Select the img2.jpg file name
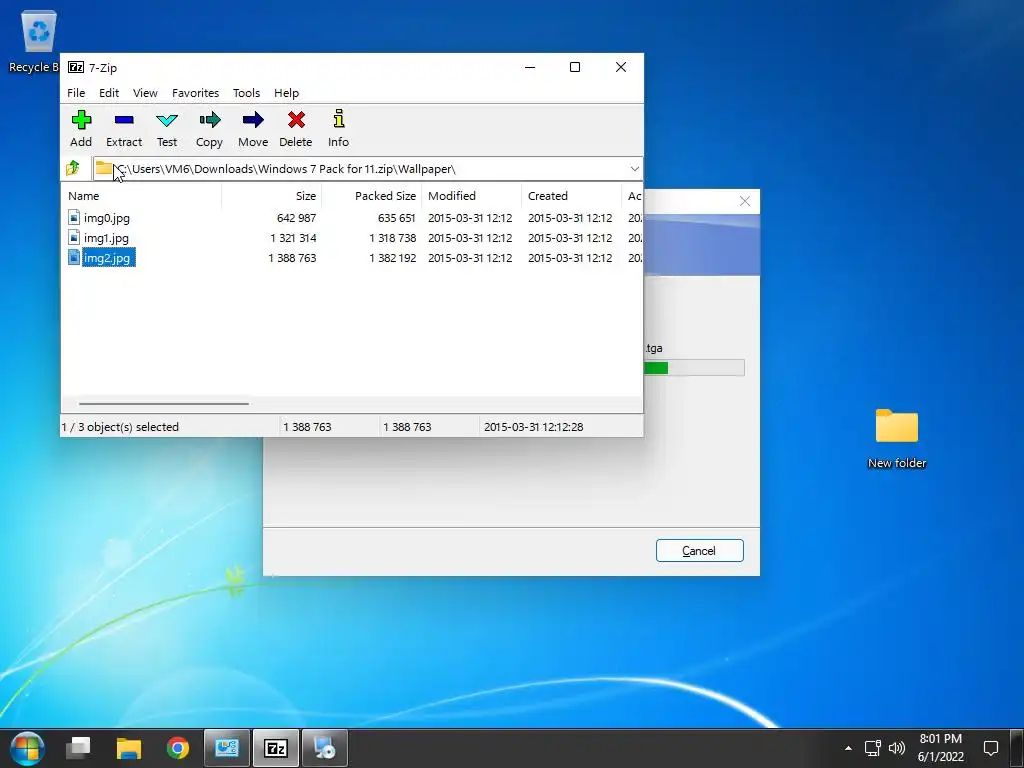The height and width of the screenshot is (768, 1024). click(x=107, y=258)
